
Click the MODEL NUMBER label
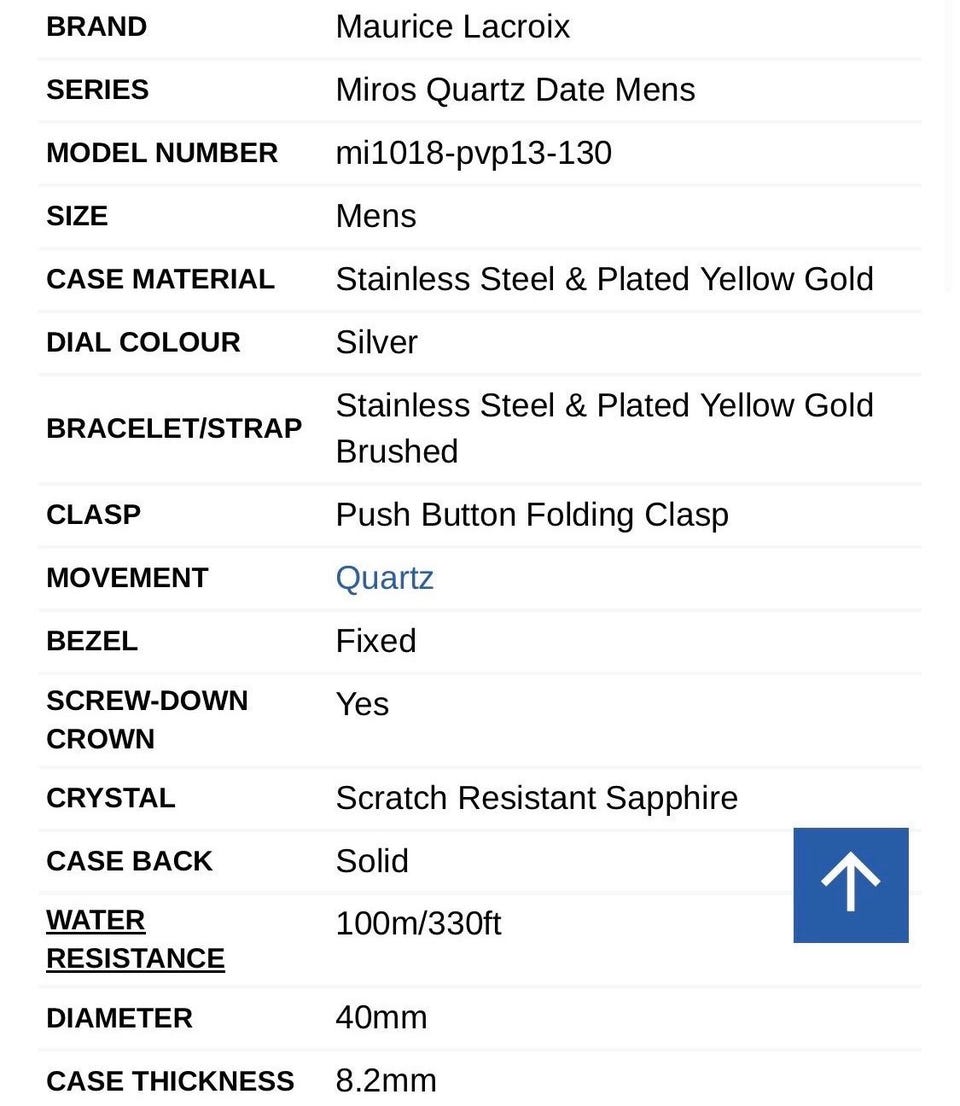coord(162,153)
